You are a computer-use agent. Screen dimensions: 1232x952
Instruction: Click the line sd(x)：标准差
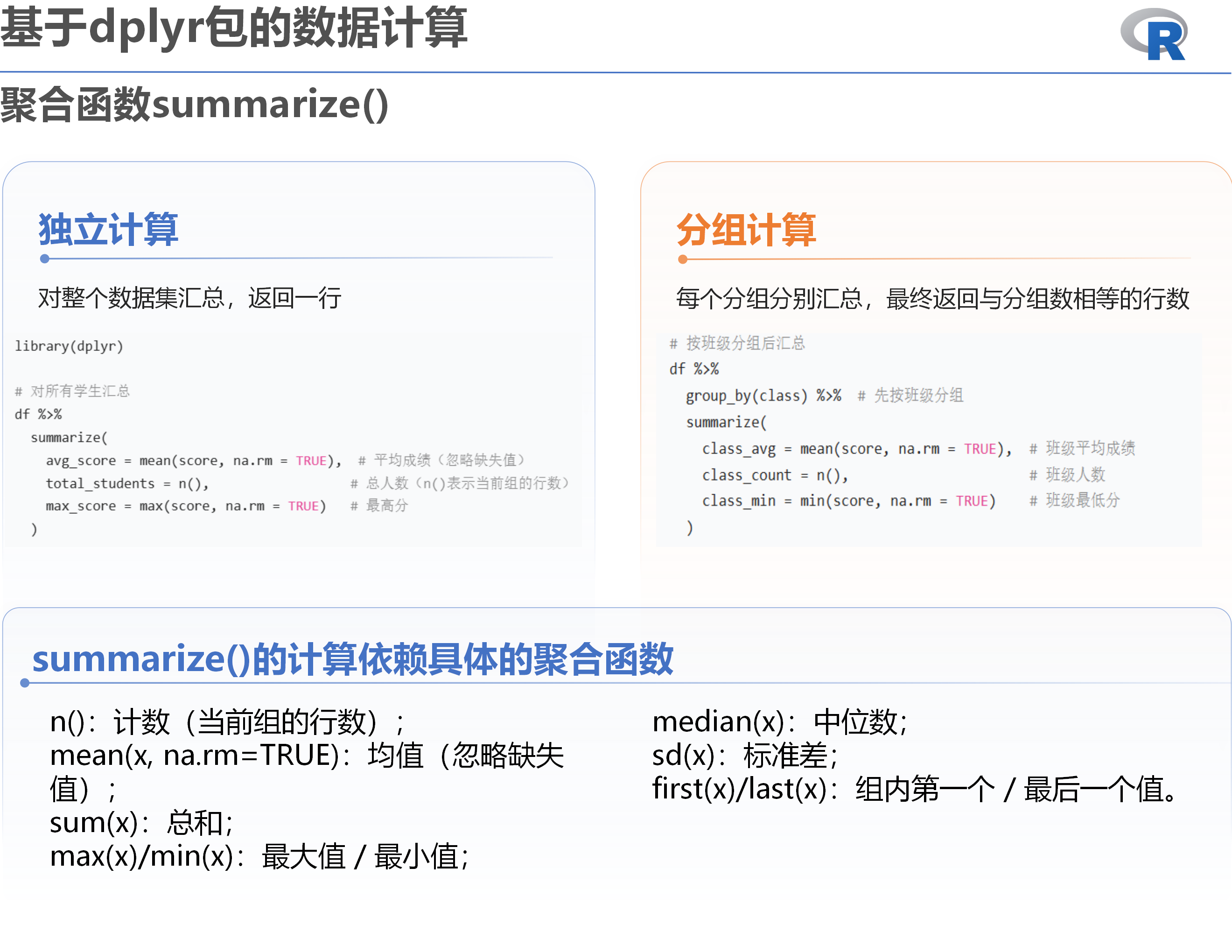point(746,756)
